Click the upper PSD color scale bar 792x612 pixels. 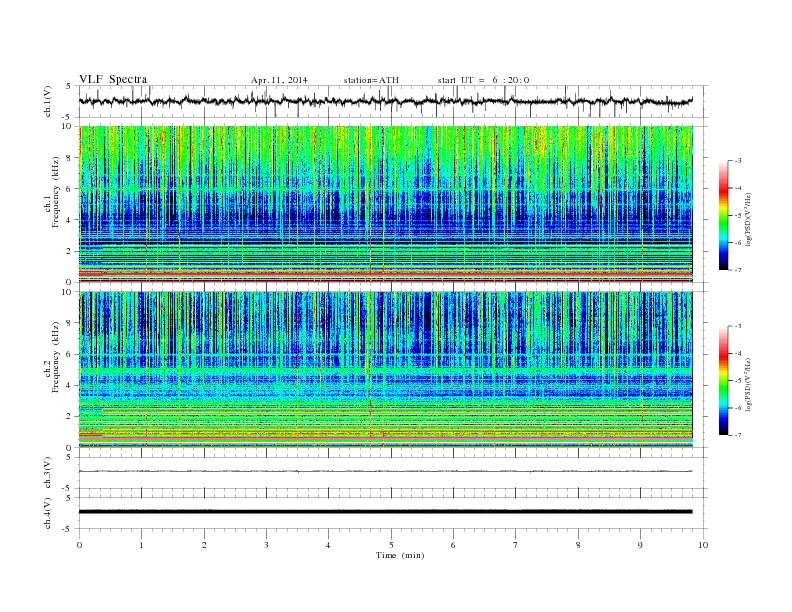click(723, 216)
